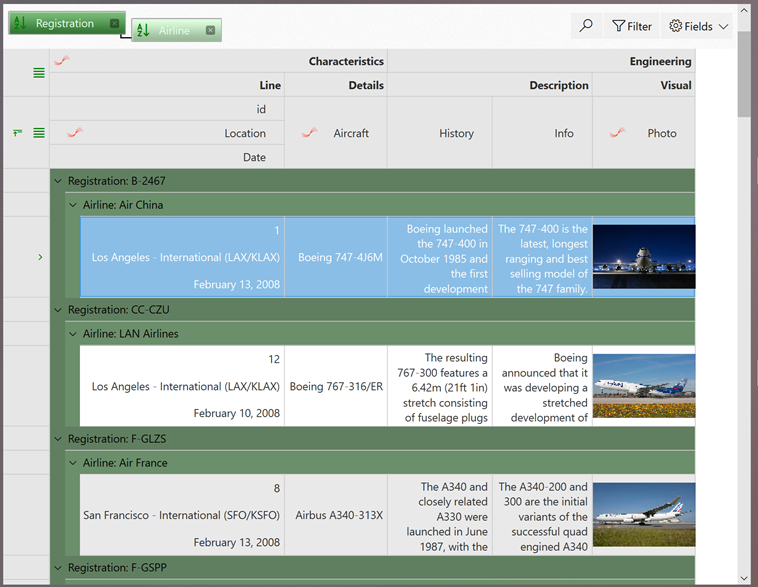Collapse the Registration: F-GLZS group
Screen dimensions: 758x587
coord(58,439)
